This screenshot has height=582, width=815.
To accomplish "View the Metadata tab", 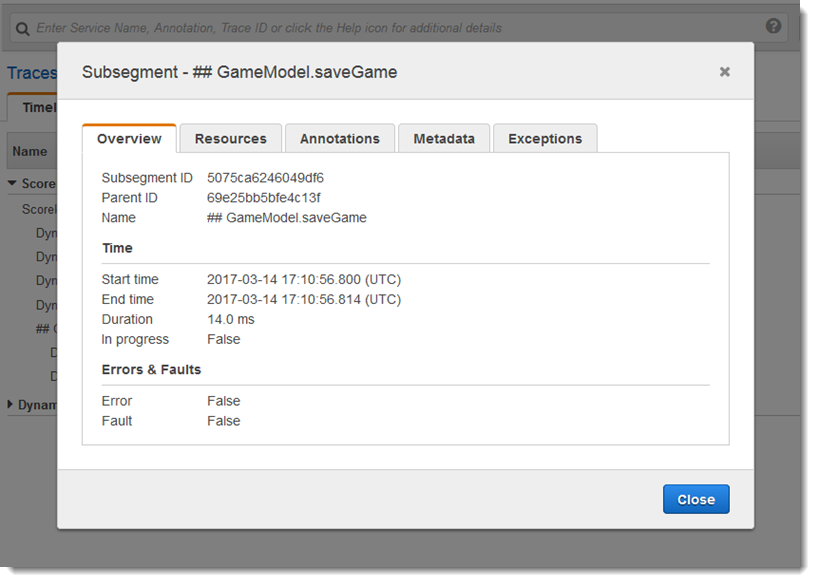I will 444,138.
